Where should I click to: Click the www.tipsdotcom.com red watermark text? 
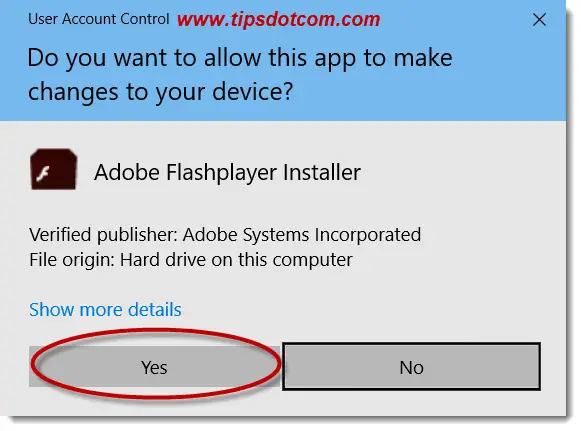[x=279, y=19]
